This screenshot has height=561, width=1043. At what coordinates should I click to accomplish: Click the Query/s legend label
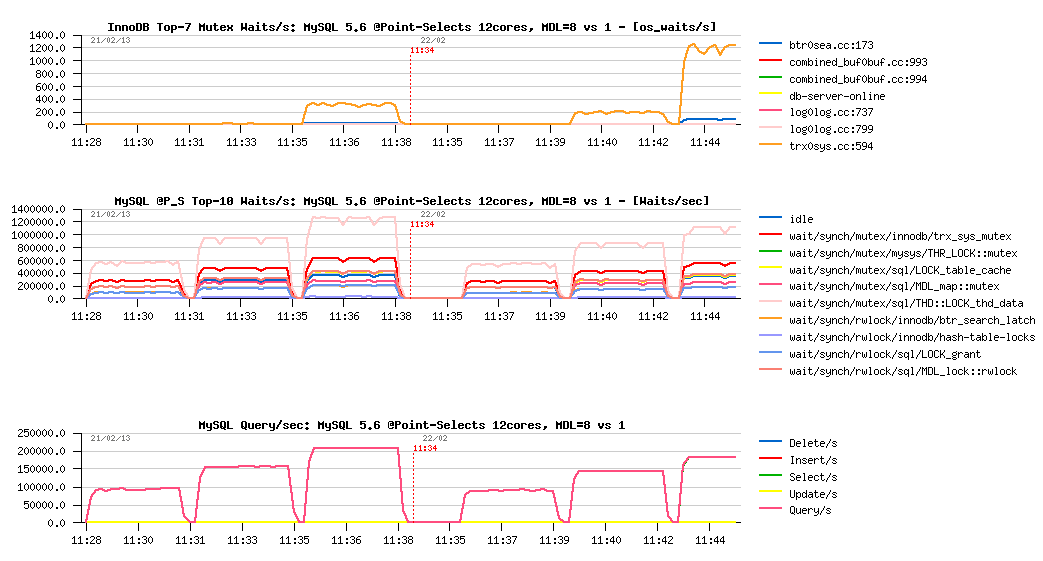click(x=810, y=510)
